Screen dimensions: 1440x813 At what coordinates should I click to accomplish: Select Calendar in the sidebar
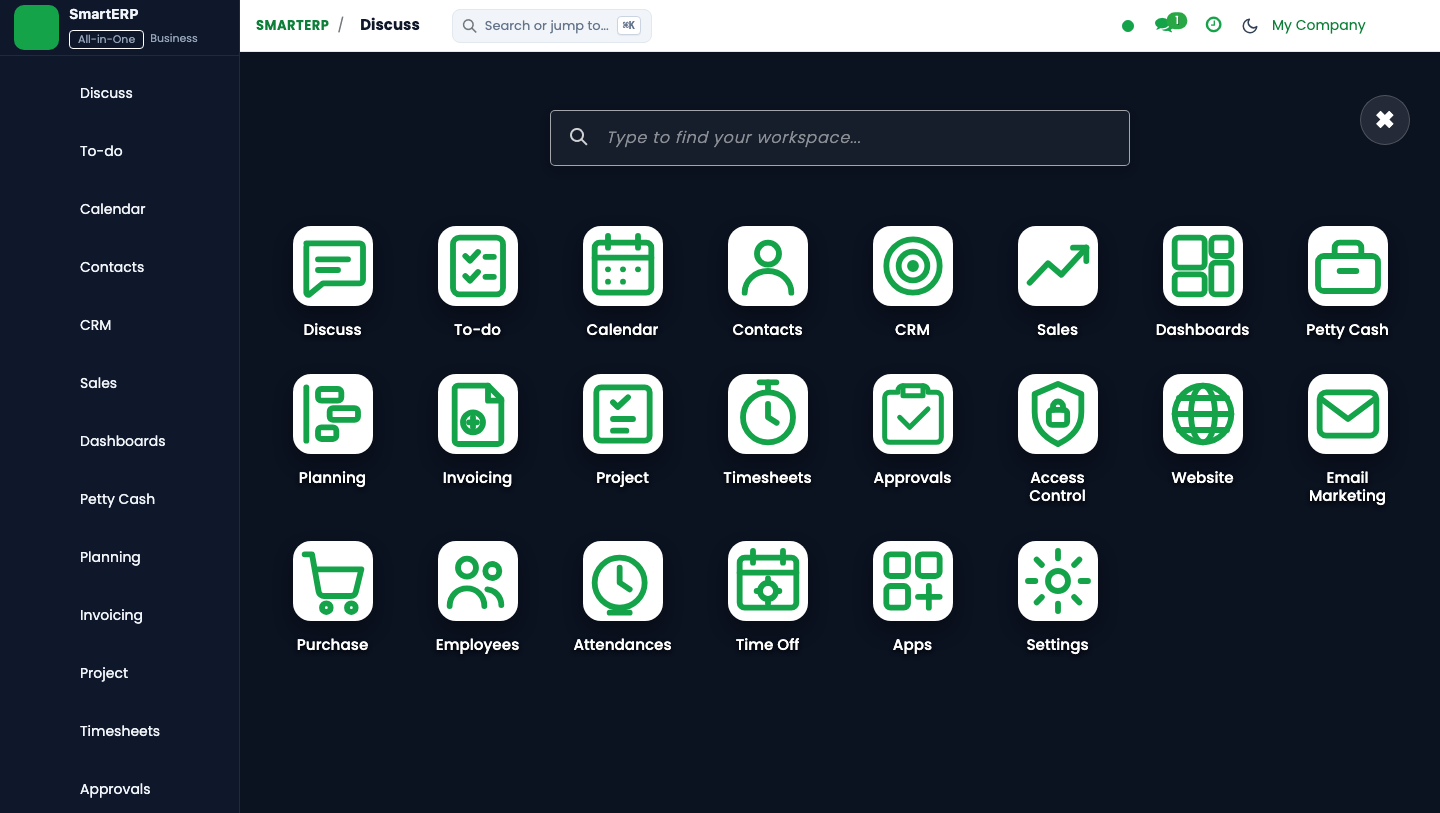pos(113,209)
